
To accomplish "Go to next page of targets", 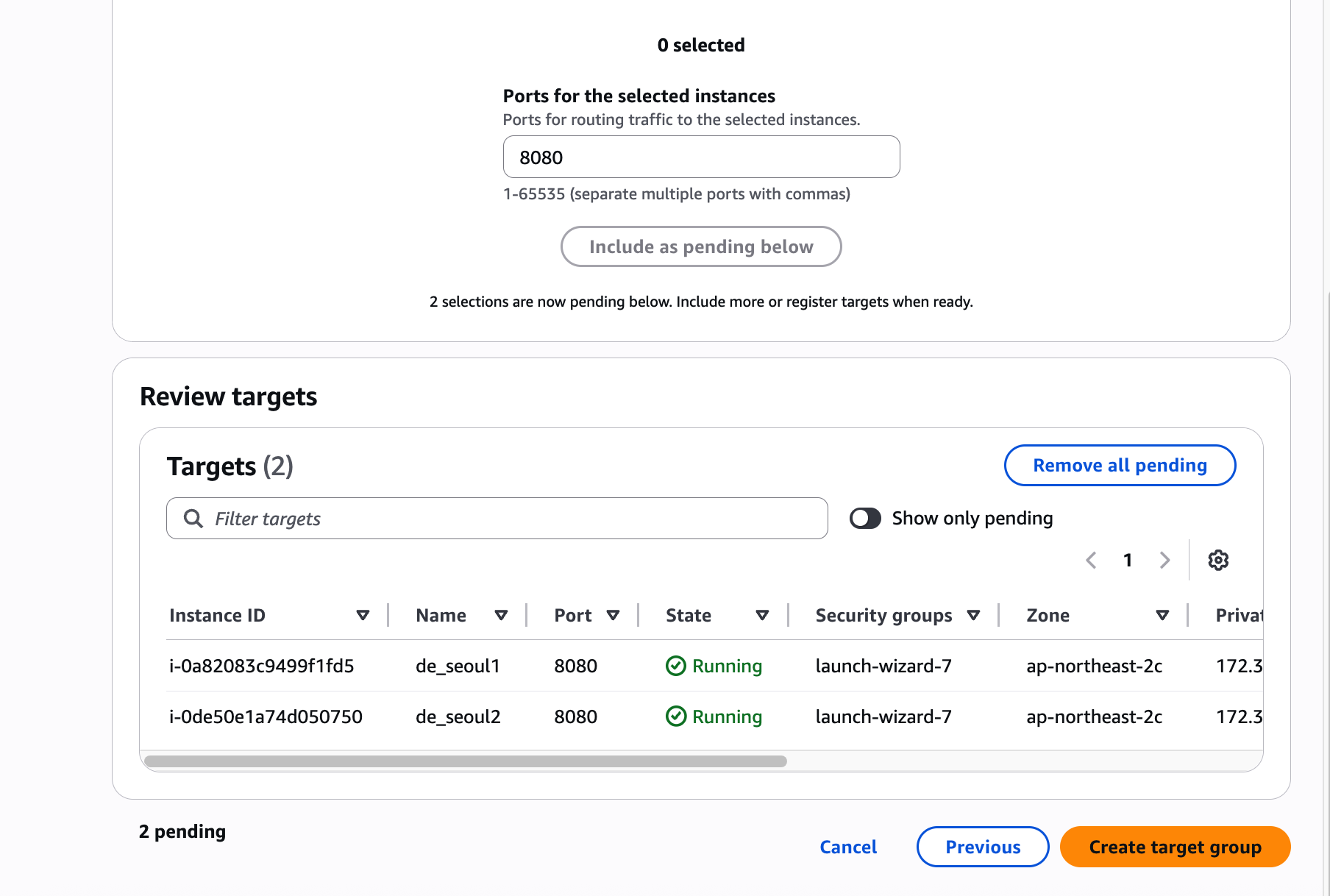I will 1164,561.
